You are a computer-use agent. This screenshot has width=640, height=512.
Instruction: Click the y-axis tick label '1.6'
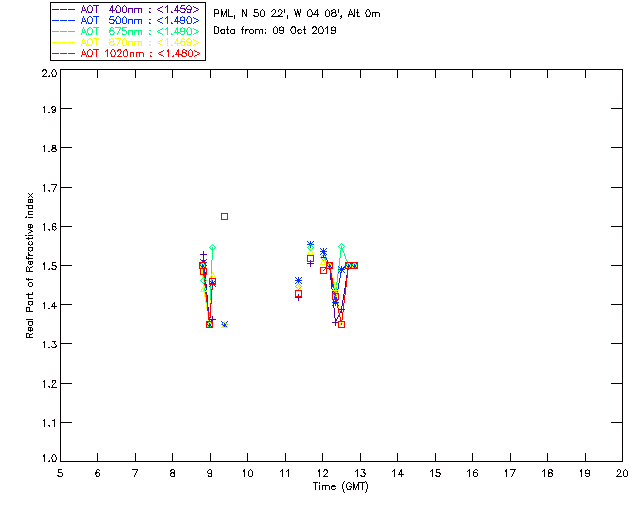coord(49,227)
